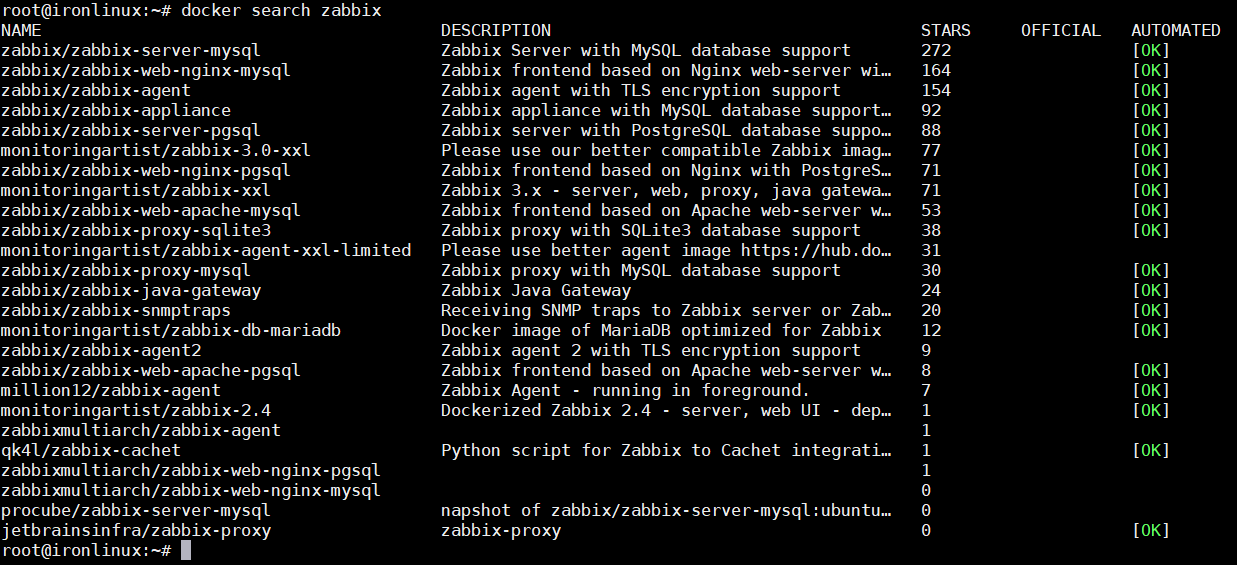
Task: Click the NAME column header
Action: (21, 30)
